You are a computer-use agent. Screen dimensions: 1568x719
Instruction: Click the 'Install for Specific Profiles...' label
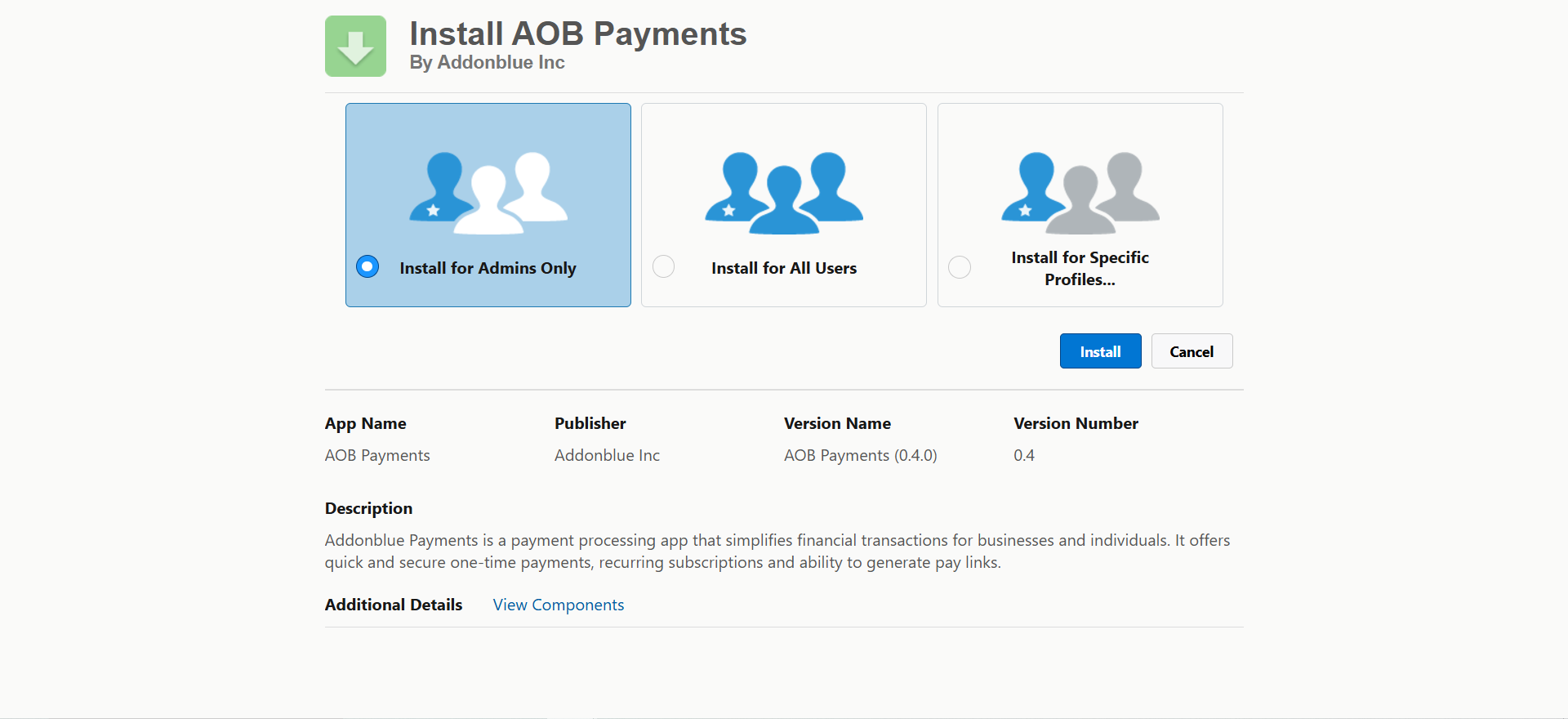(1080, 268)
